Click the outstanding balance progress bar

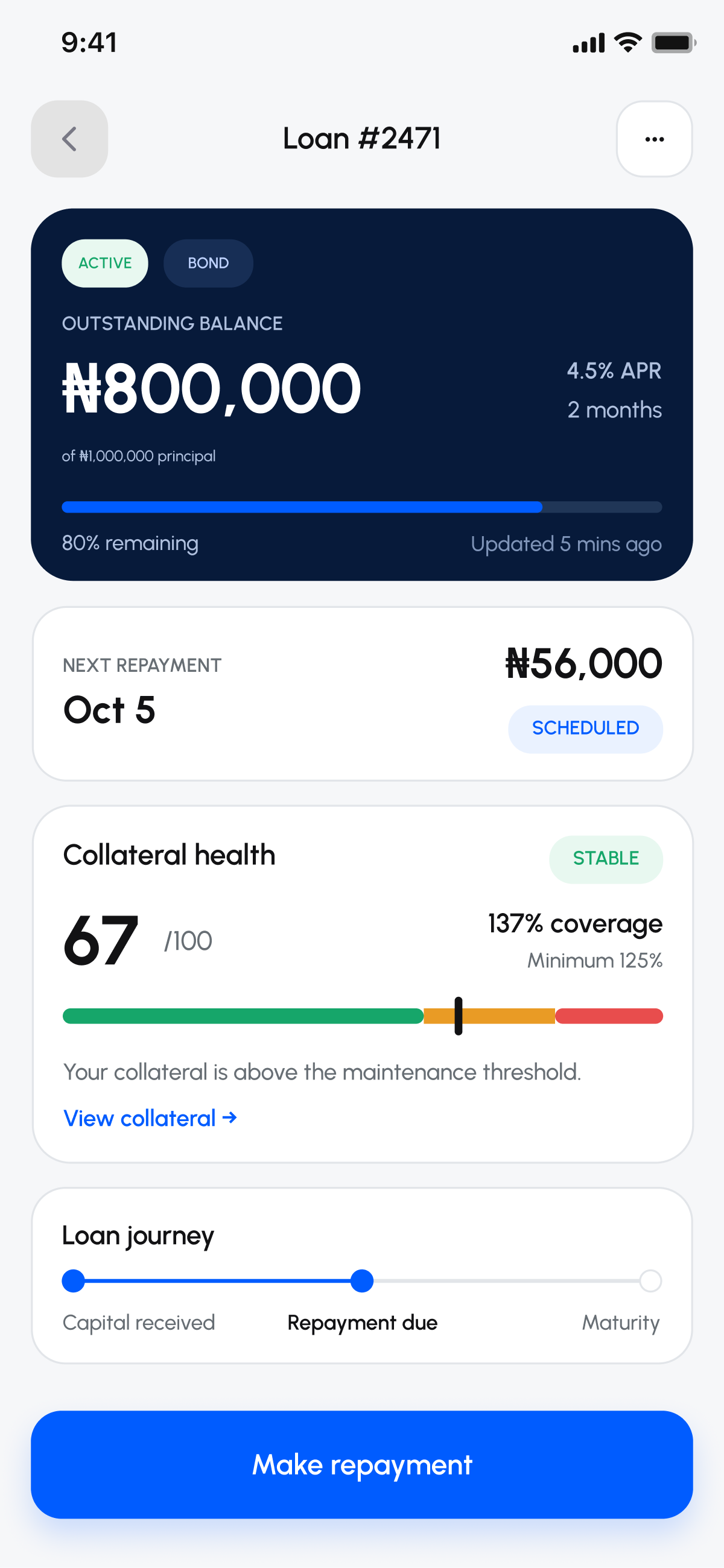pos(361,507)
